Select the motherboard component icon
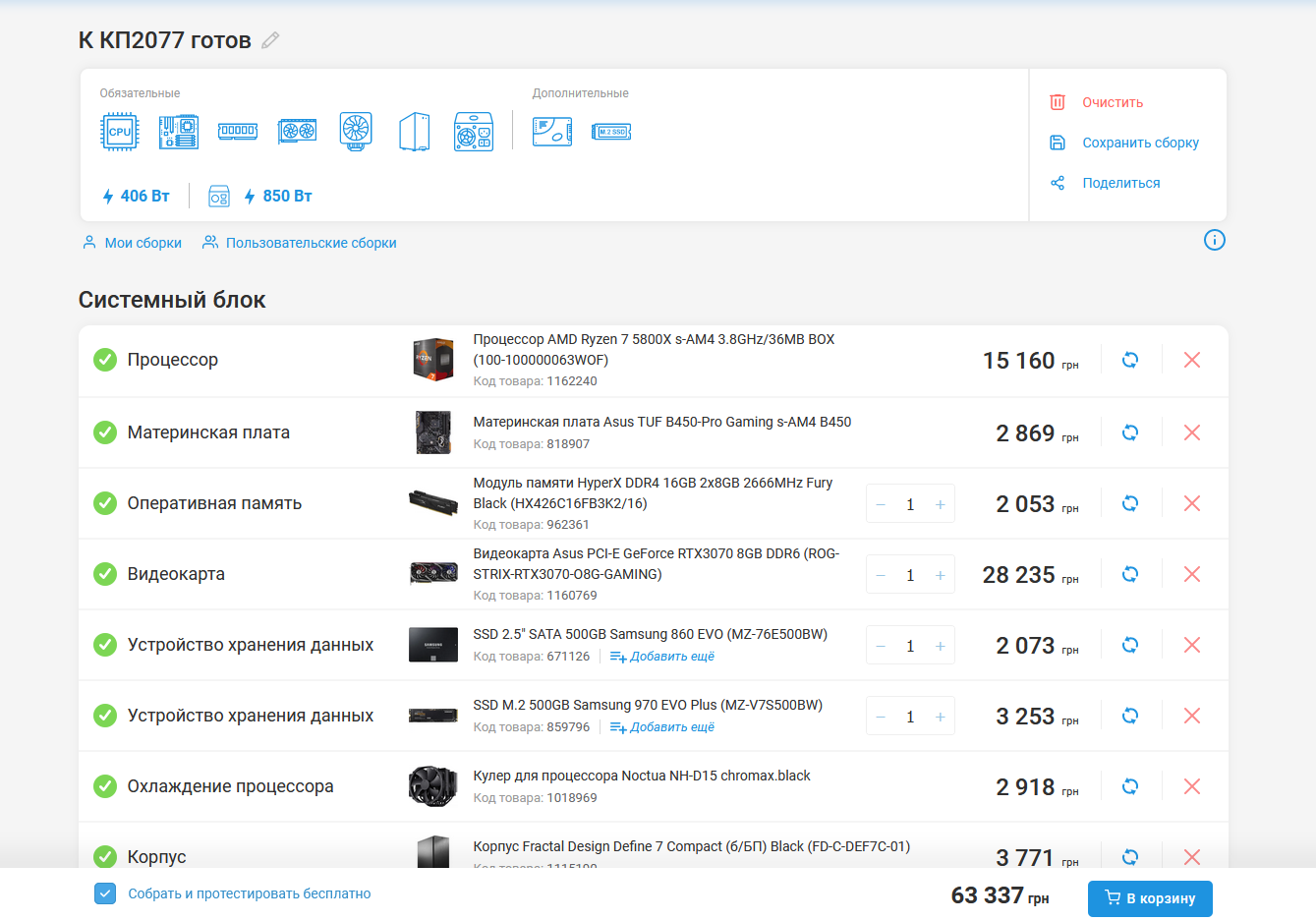This screenshot has width=1316, height=921. 179,131
